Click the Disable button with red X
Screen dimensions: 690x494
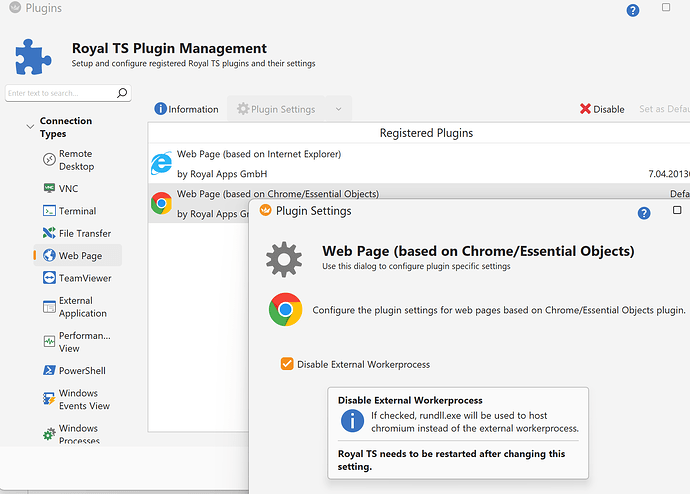(602, 109)
